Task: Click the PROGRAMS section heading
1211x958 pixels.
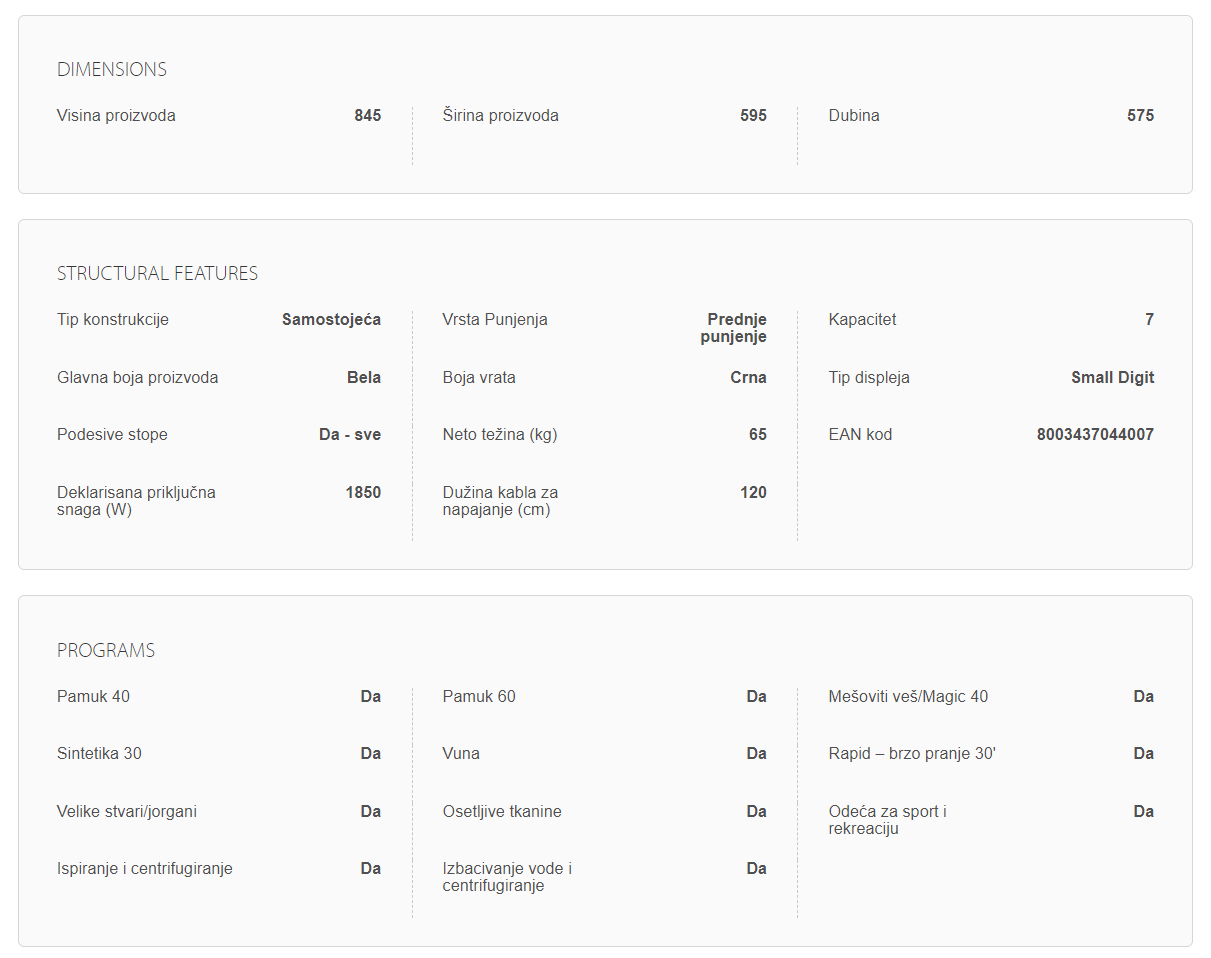Action: pyautogui.click(x=106, y=651)
